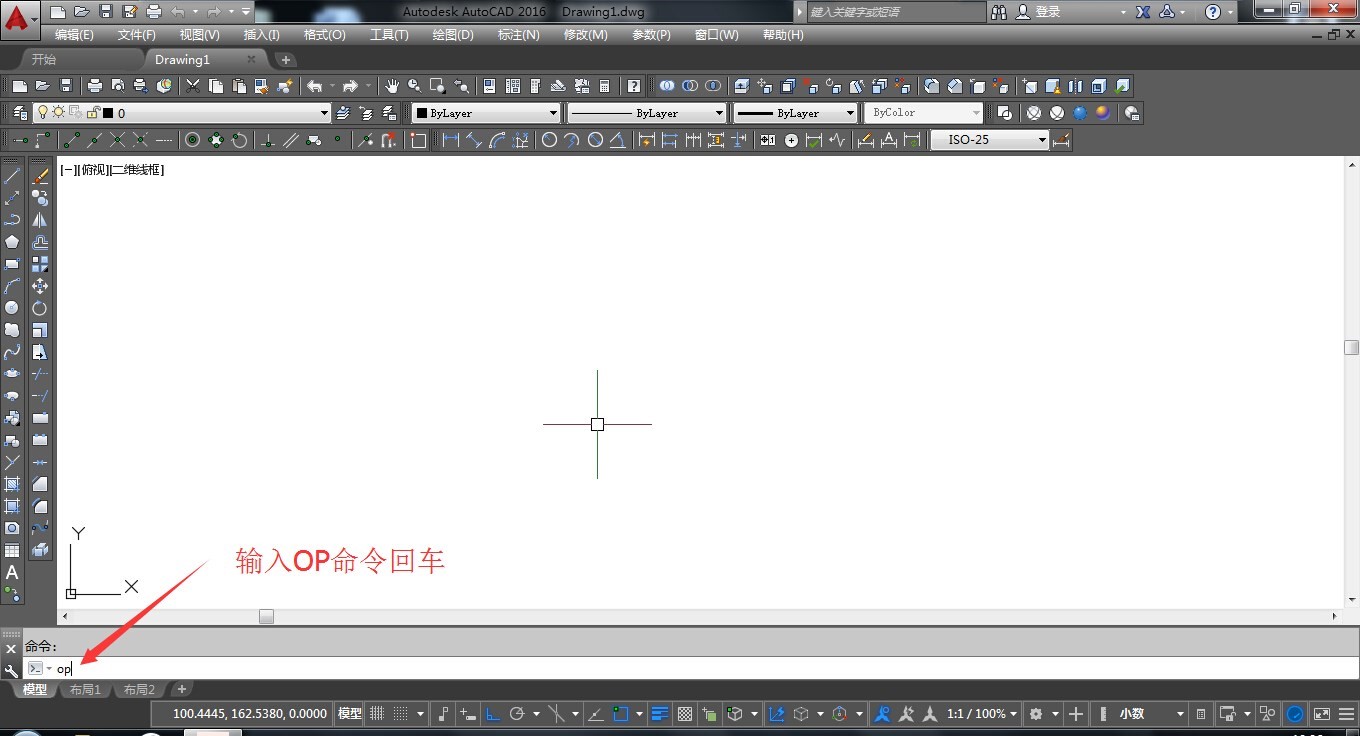Click the Customize wrench icon beside command line
This screenshot has width=1360, height=736.
pyautogui.click(x=11, y=669)
